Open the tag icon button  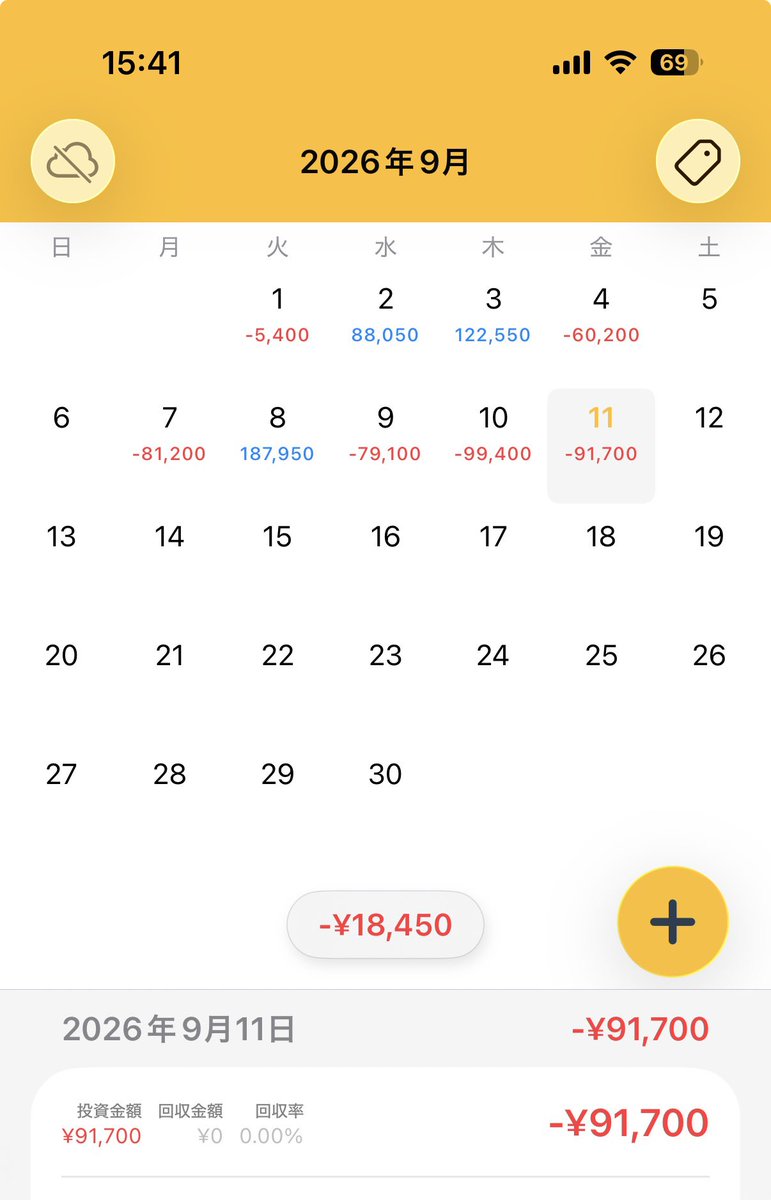point(698,161)
